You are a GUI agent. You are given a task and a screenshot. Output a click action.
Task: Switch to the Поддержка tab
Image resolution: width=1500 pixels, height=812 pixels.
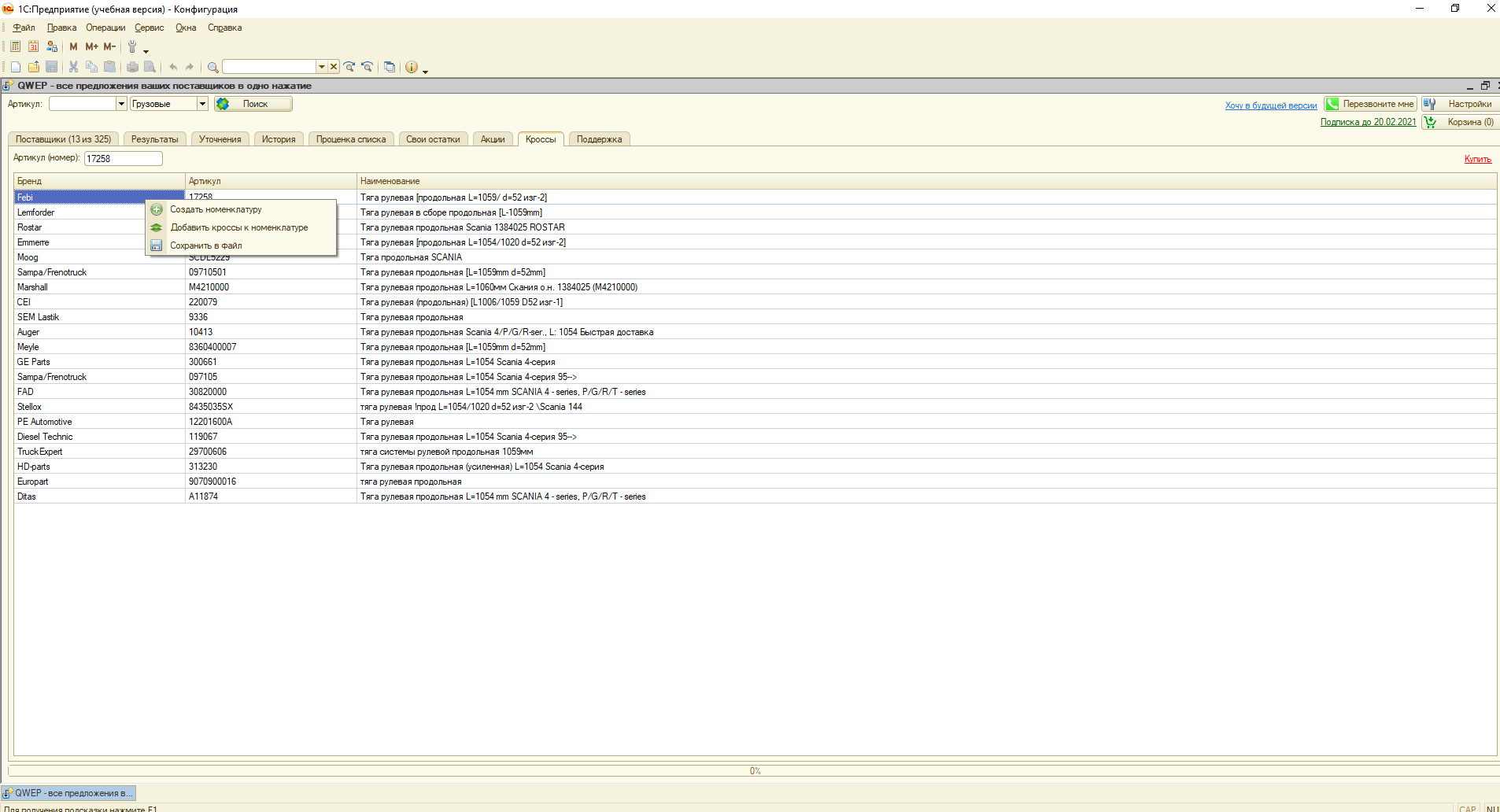[x=599, y=139]
